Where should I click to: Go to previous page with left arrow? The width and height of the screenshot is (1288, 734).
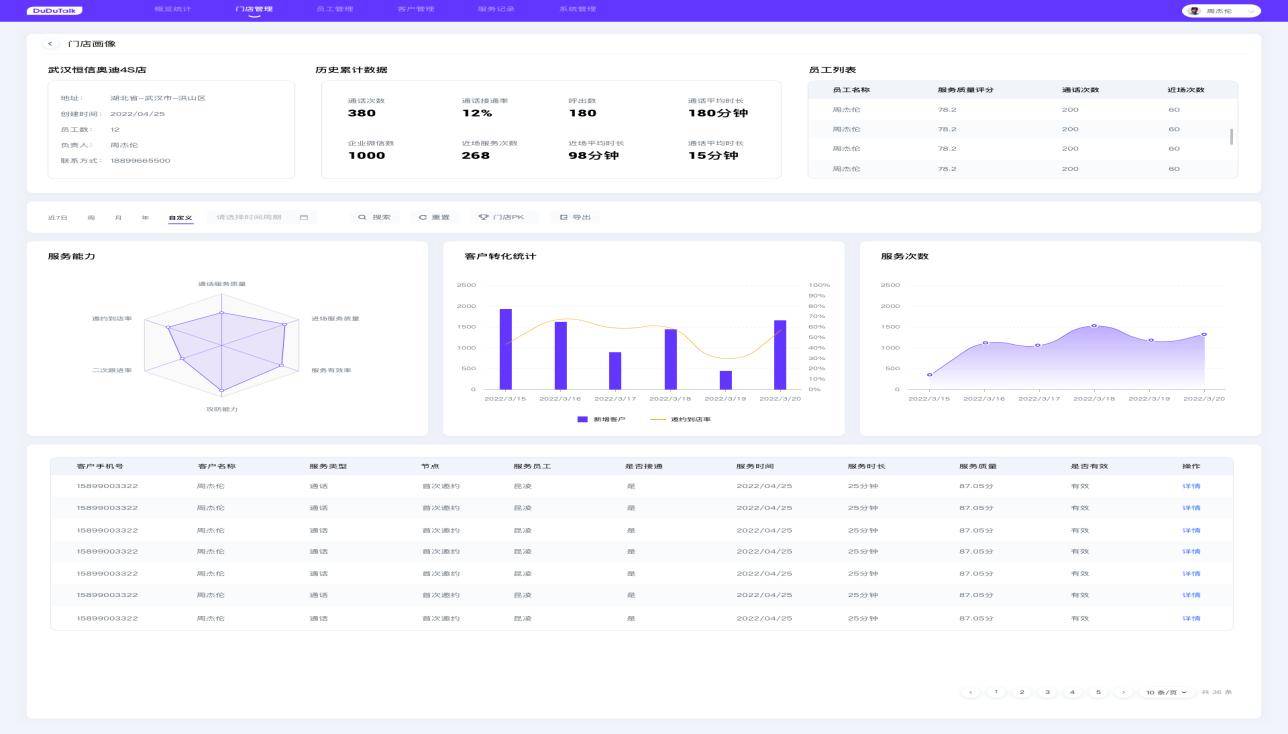point(970,692)
